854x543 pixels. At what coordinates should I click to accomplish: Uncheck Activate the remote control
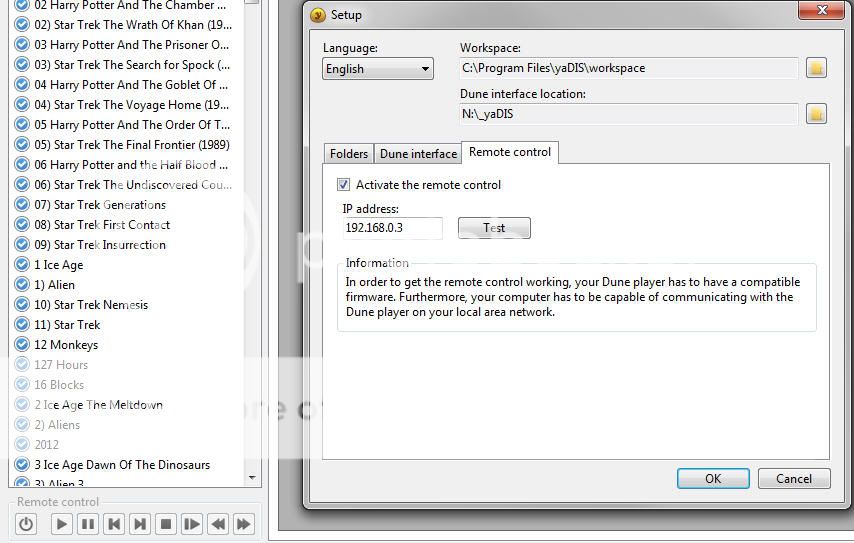point(343,185)
